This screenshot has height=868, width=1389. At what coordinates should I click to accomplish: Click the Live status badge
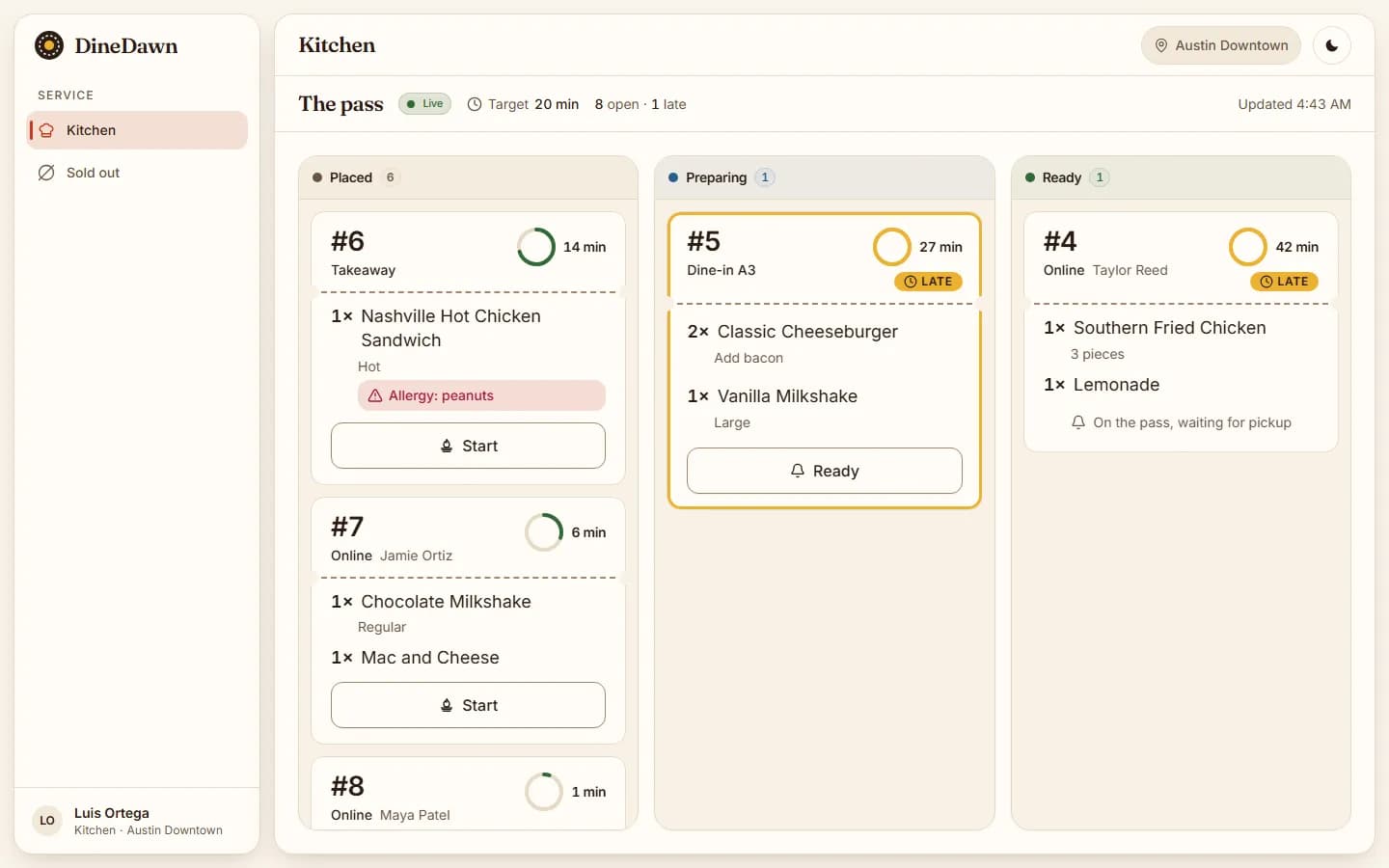tap(424, 104)
